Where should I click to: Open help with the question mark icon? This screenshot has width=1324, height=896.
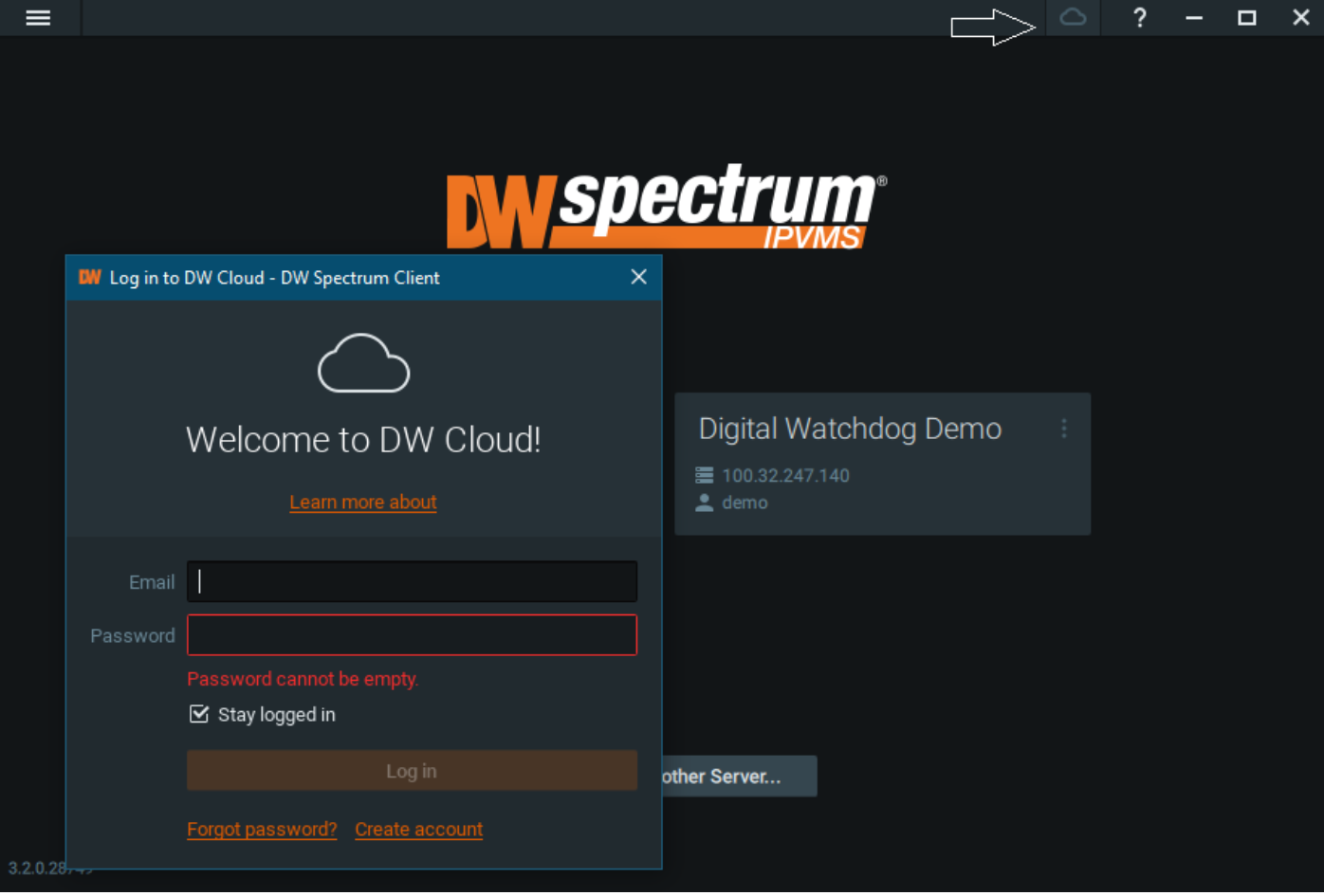click(x=1139, y=18)
